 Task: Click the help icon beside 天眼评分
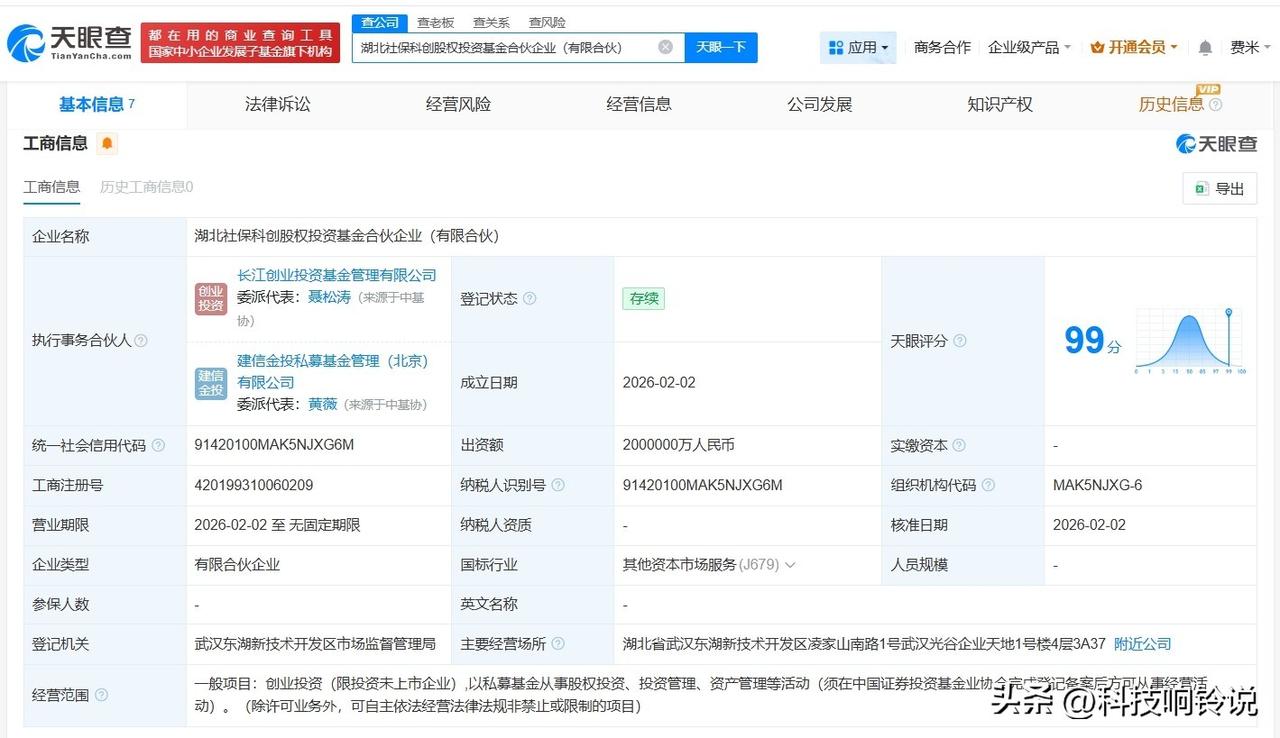(960, 341)
